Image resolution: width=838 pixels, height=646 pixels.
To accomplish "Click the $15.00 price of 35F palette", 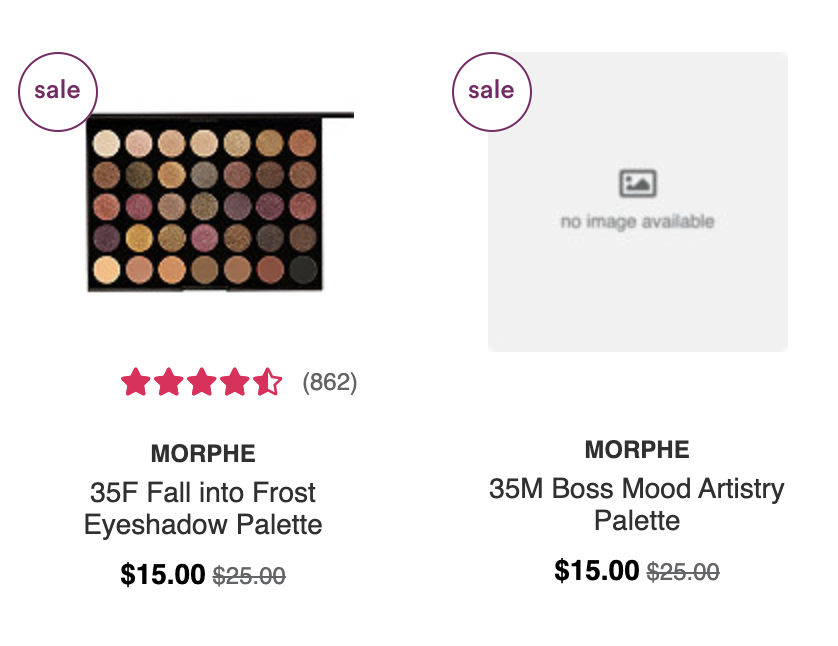I will (163, 575).
